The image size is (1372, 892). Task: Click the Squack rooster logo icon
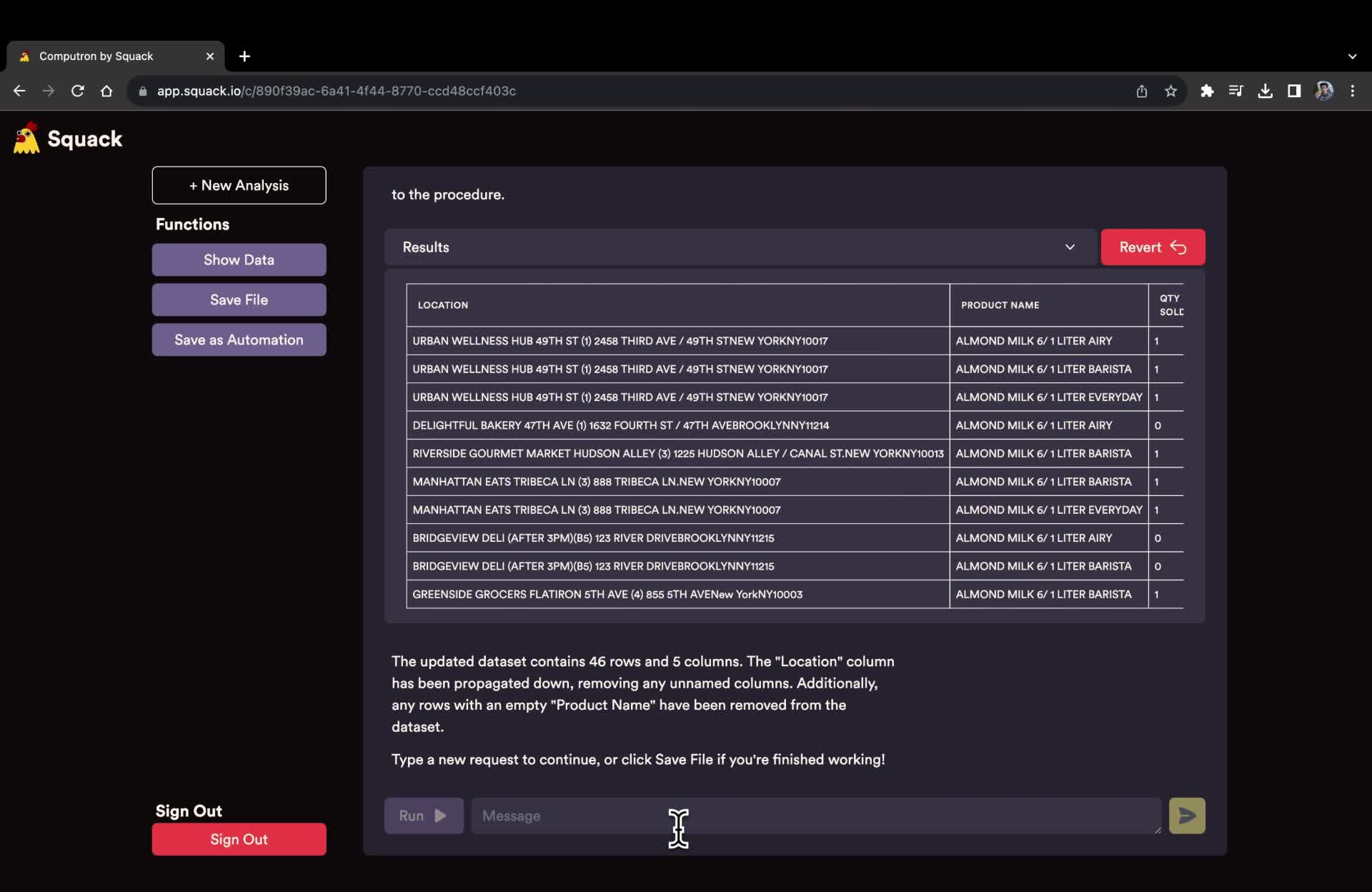click(x=26, y=138)
